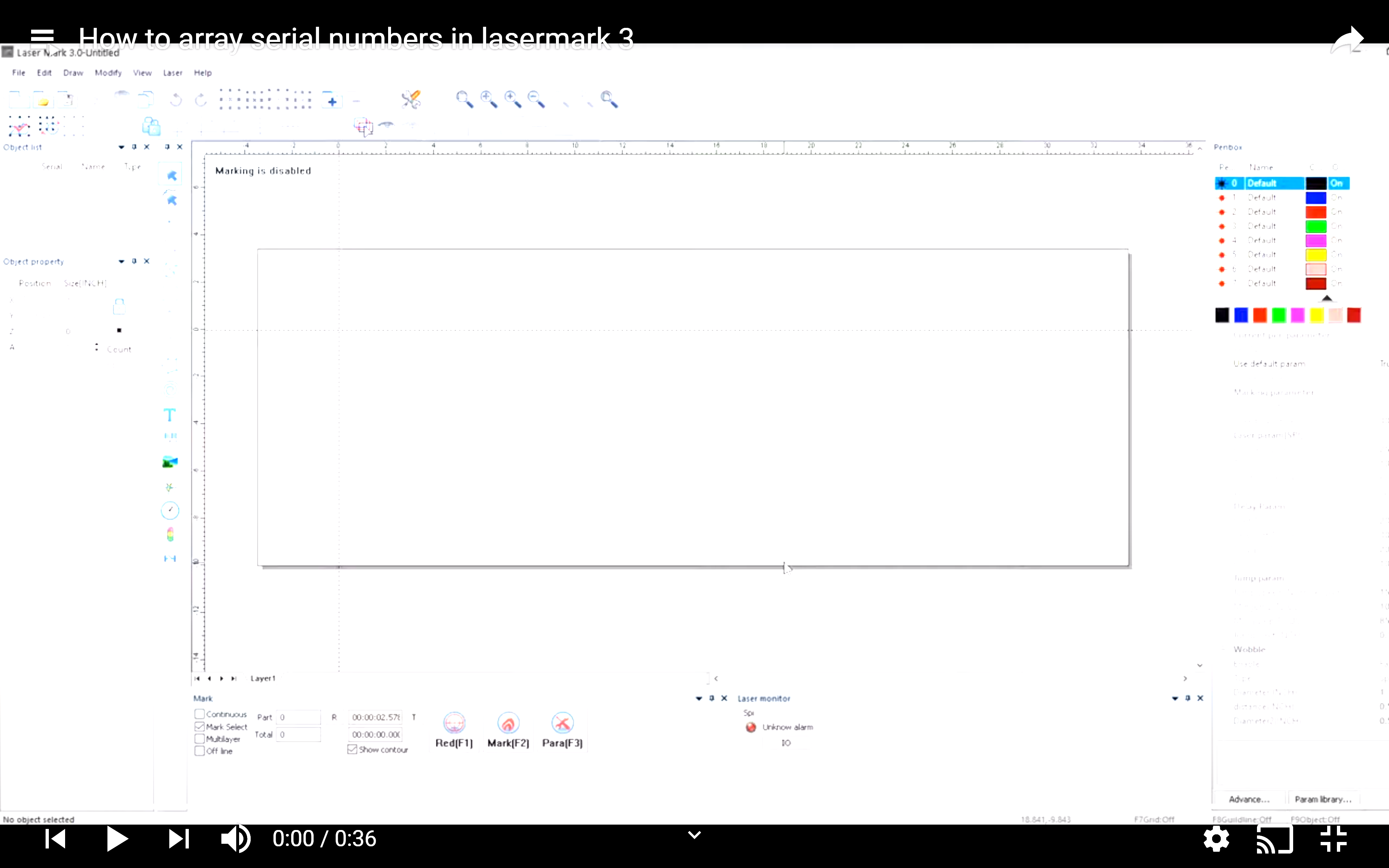
Task: Click the zoom in magnifier icon
Action: click(x=488, y=99)
